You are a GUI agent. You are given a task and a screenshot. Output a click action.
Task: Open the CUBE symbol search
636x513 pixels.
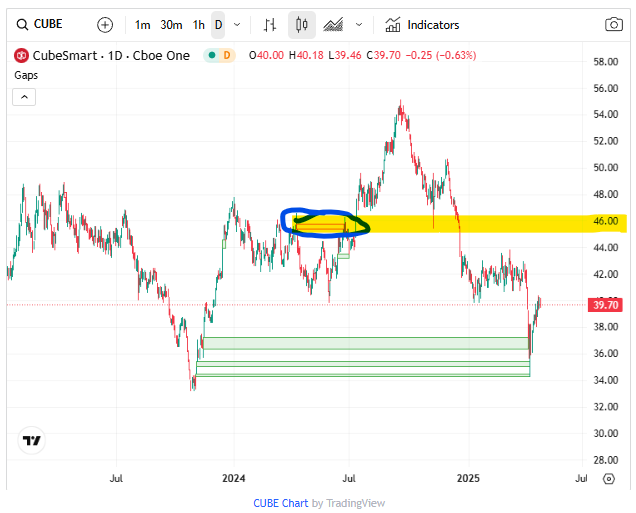(x=39, y=25)
